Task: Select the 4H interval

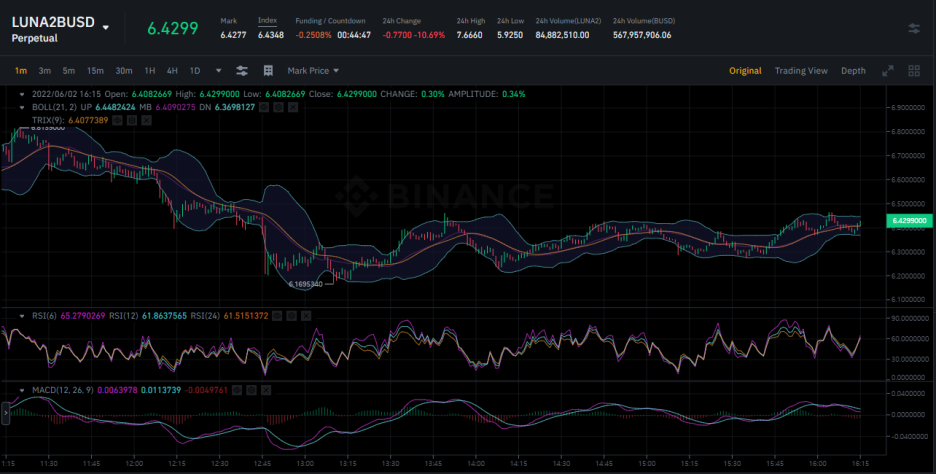Action: (x=172, y=70)
